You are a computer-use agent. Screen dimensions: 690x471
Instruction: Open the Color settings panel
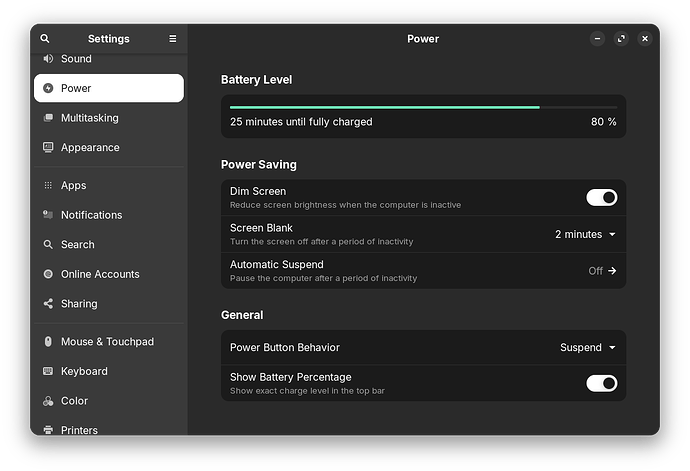coord(75,401)
